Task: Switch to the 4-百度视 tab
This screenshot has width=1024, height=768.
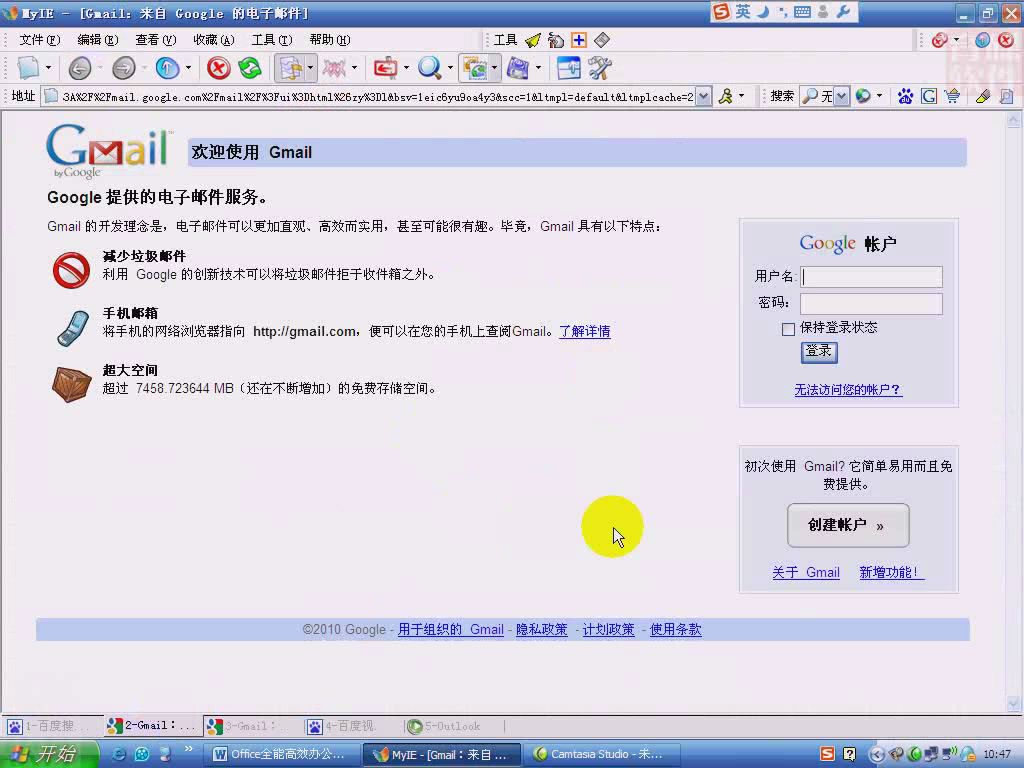Action: coord(351,726)
